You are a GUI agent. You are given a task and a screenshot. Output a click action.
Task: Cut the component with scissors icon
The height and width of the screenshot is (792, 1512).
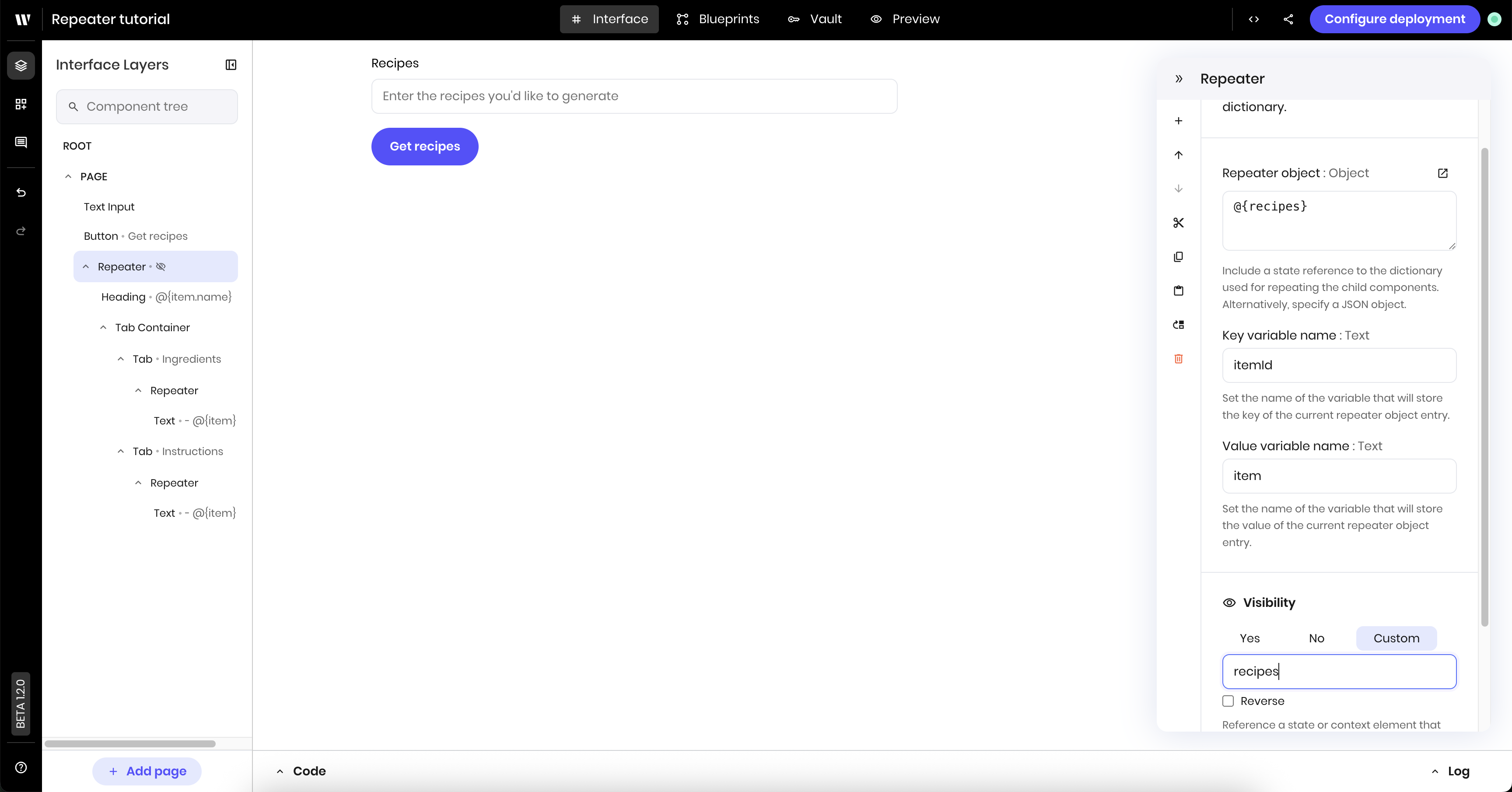(x=1179, y=223)
